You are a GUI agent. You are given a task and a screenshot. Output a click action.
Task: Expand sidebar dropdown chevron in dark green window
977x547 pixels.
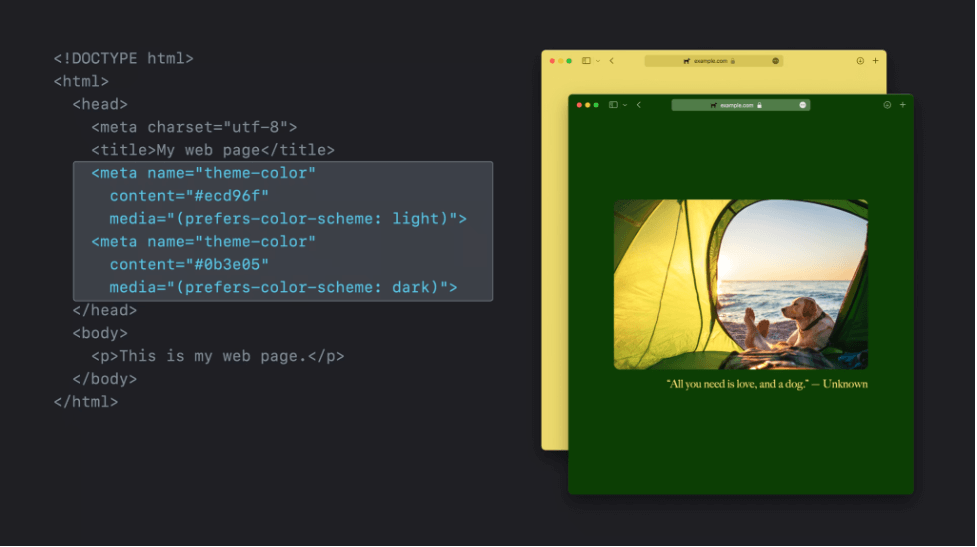coord(625,105)
